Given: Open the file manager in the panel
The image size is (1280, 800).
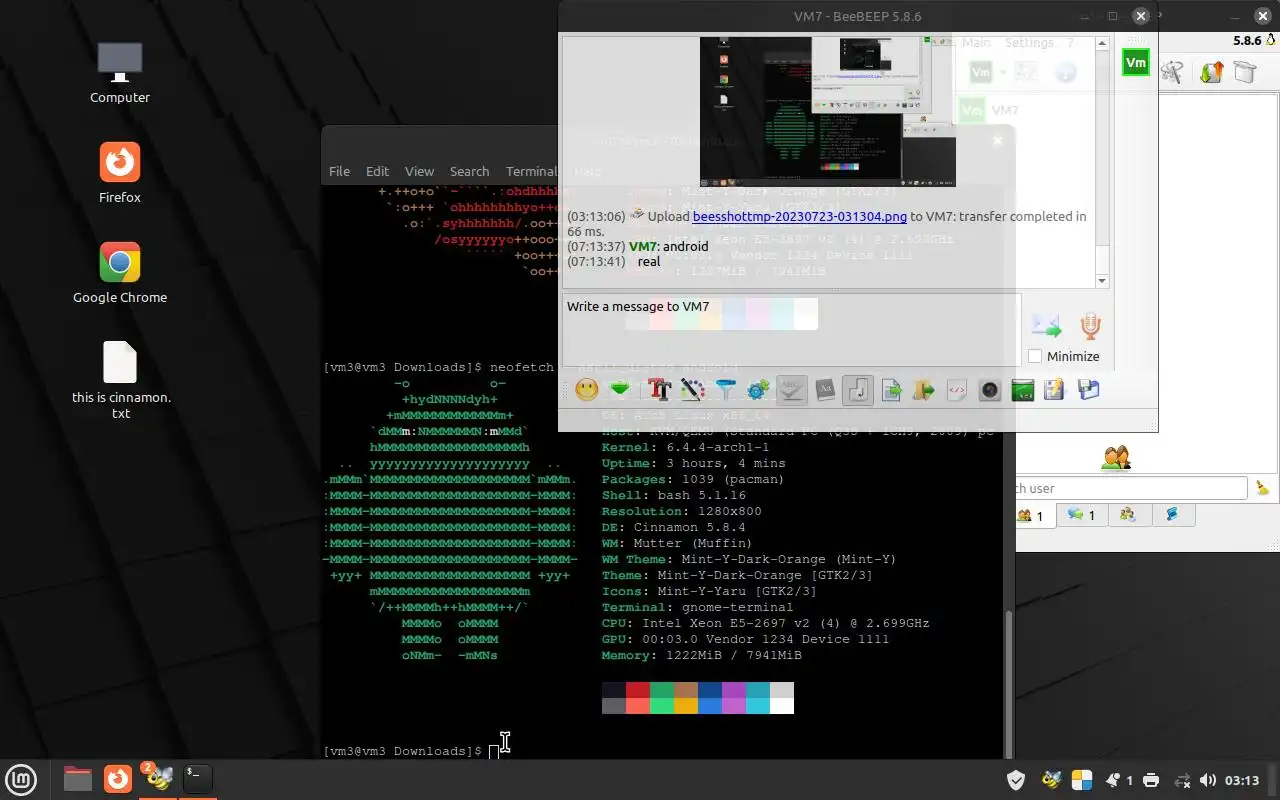Looking at the screenshot, I should tap(77, 778).
